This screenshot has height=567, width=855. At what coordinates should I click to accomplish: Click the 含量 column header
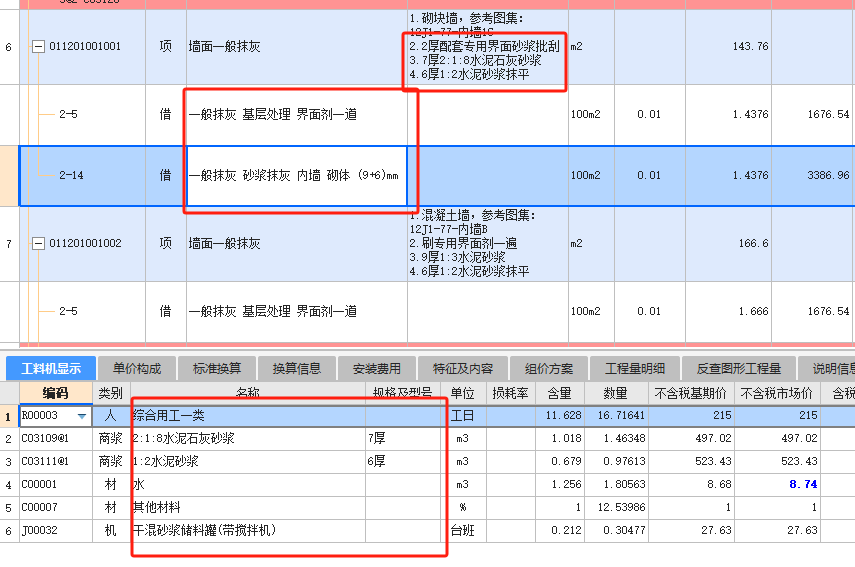(x=559, y=393)
